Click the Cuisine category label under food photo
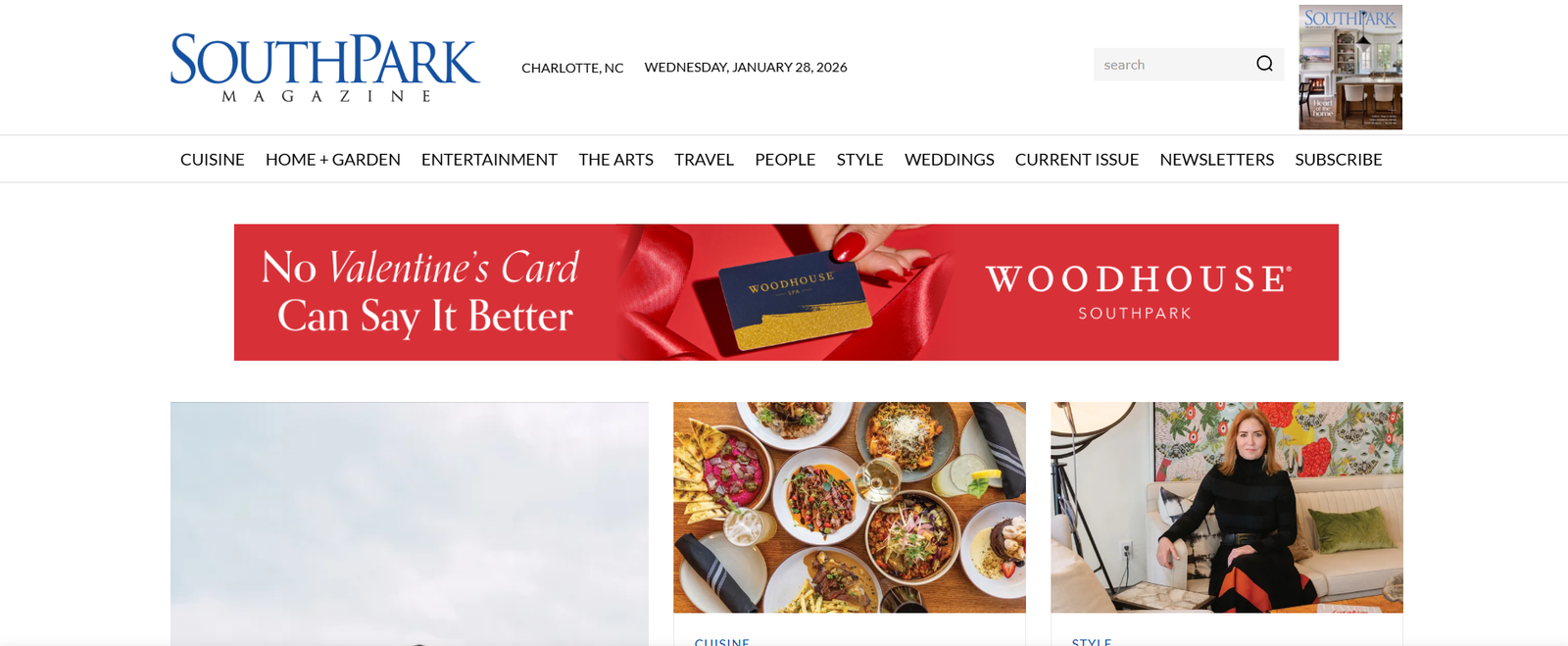The height and width of the screenshot is (646, 1568). point(722,642)
